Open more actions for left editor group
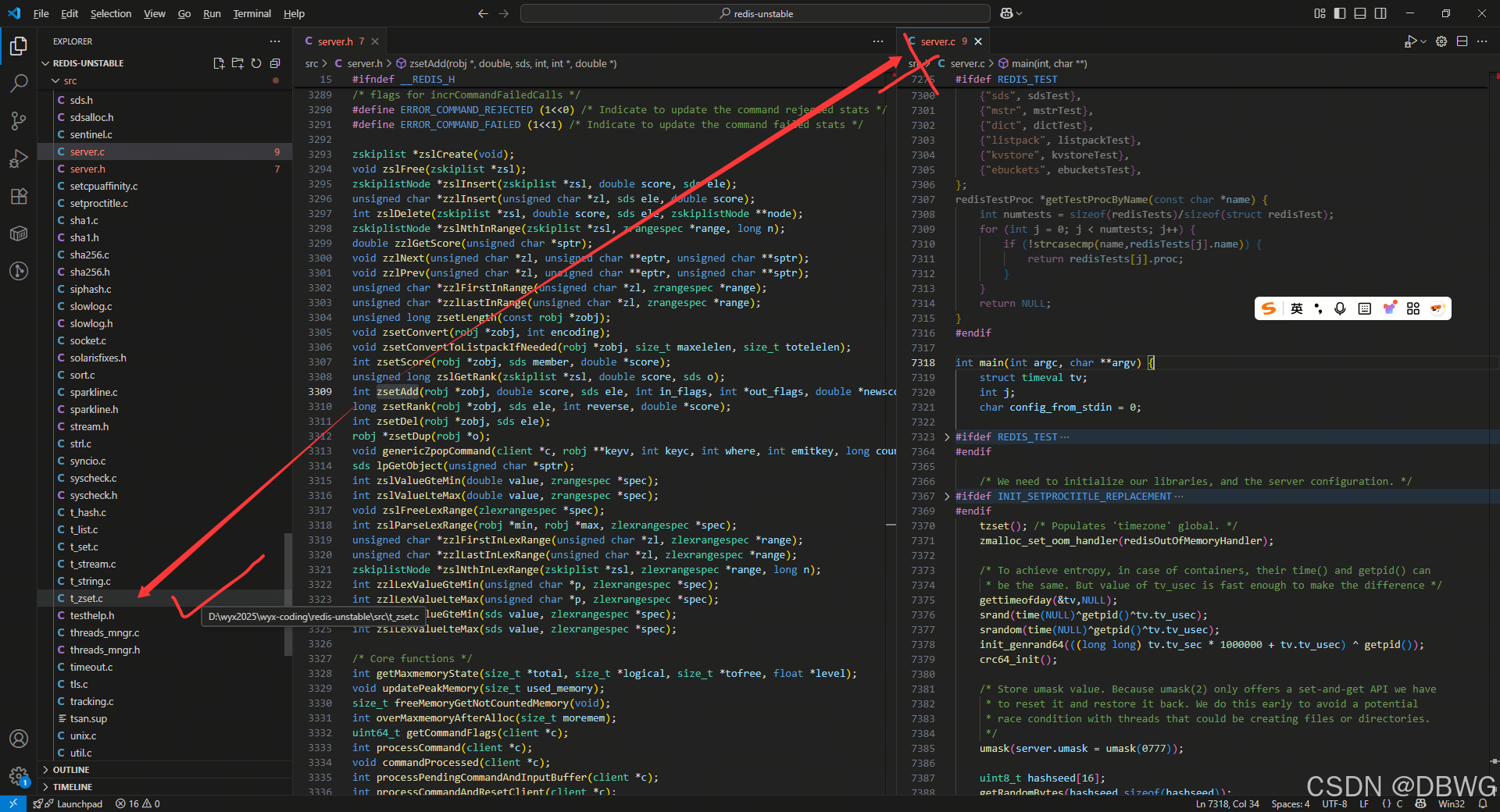Viewport: 1500px width, 812px height. tap(878, 41)
